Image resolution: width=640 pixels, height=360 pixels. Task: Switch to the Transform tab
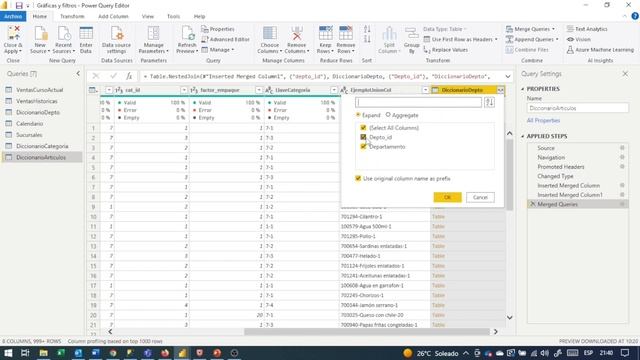(72, 16)
